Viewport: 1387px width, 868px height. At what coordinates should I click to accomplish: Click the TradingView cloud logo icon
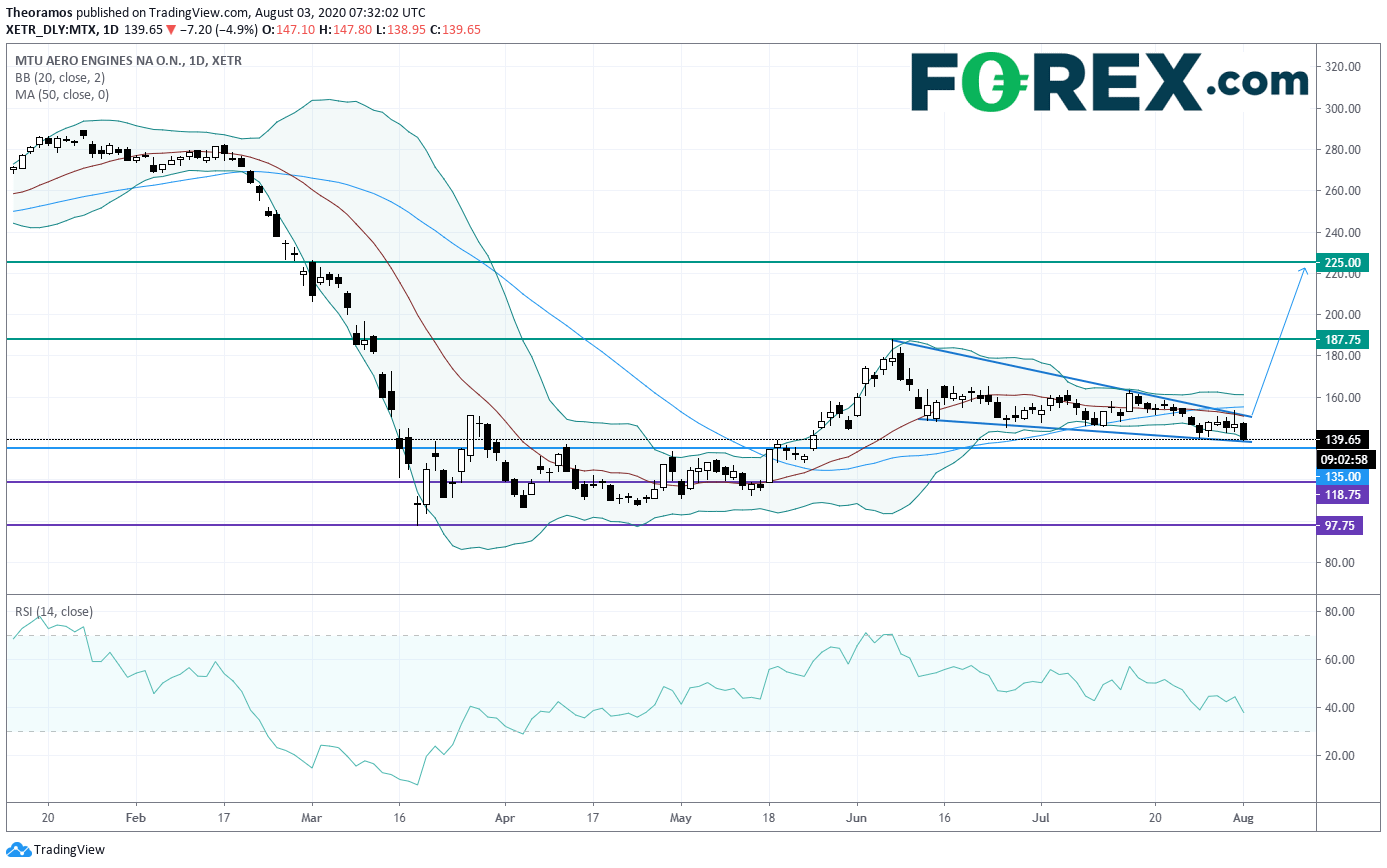pos(18,851)
